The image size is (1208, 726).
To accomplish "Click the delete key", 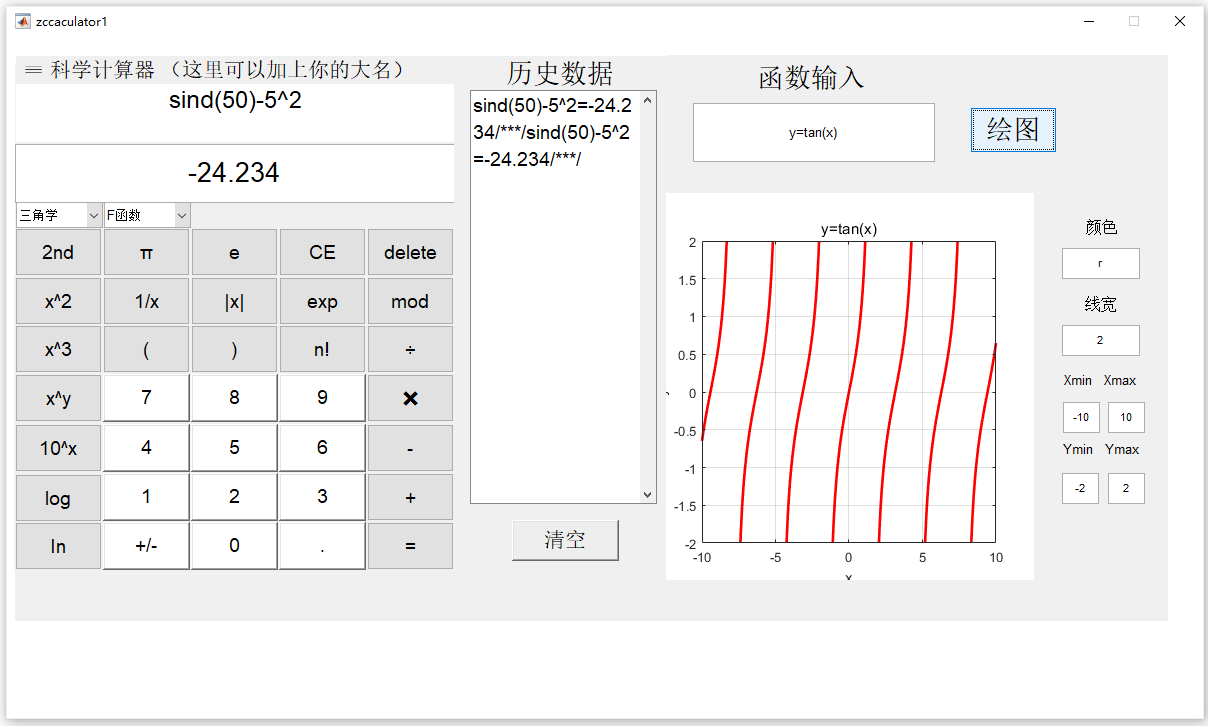I will (x=410, y=252).
